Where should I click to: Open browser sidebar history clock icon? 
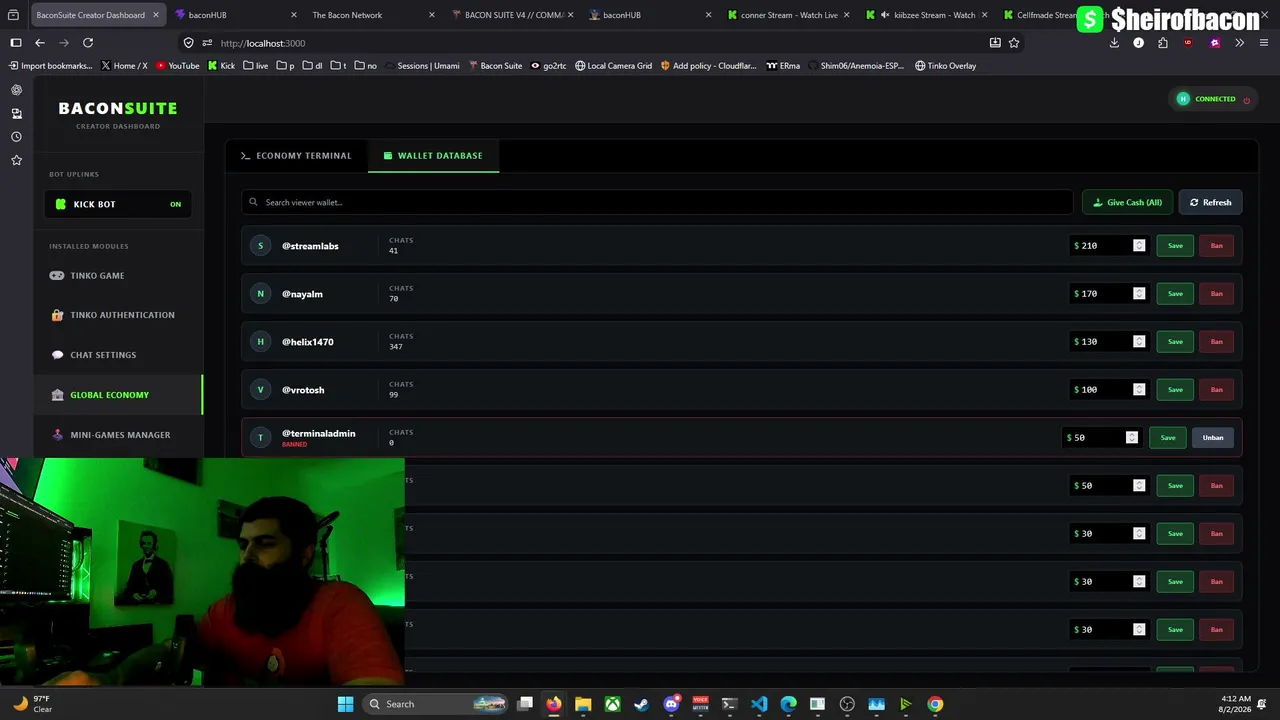(16, 137)
